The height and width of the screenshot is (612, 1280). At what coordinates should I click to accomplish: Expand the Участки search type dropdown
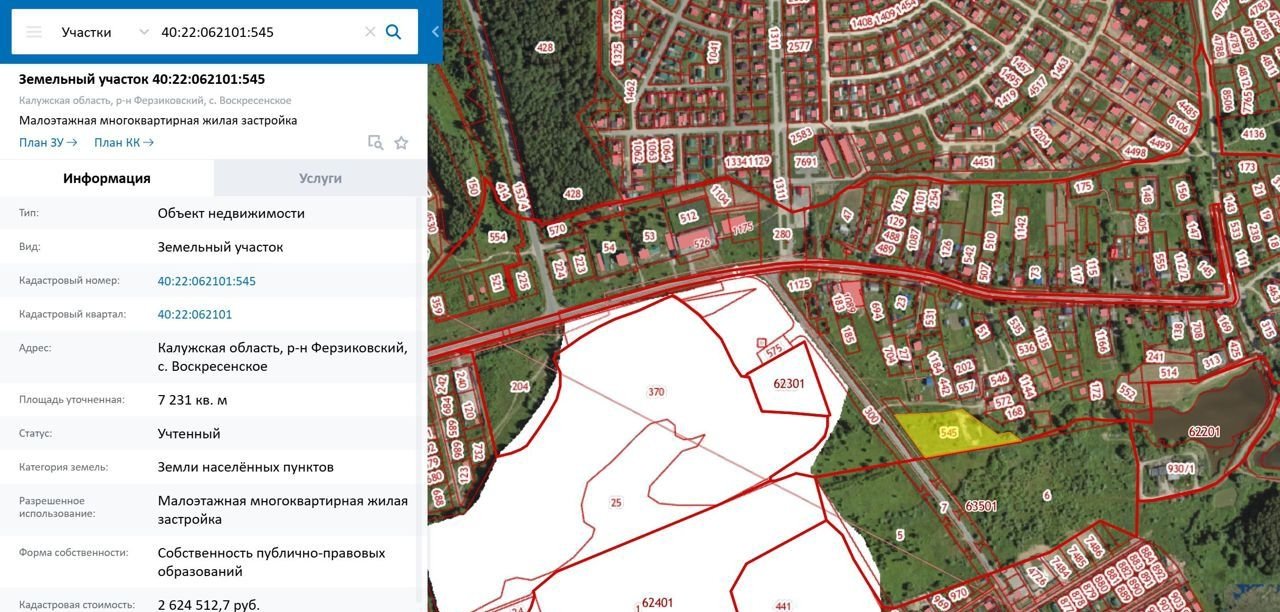point(143,32)
